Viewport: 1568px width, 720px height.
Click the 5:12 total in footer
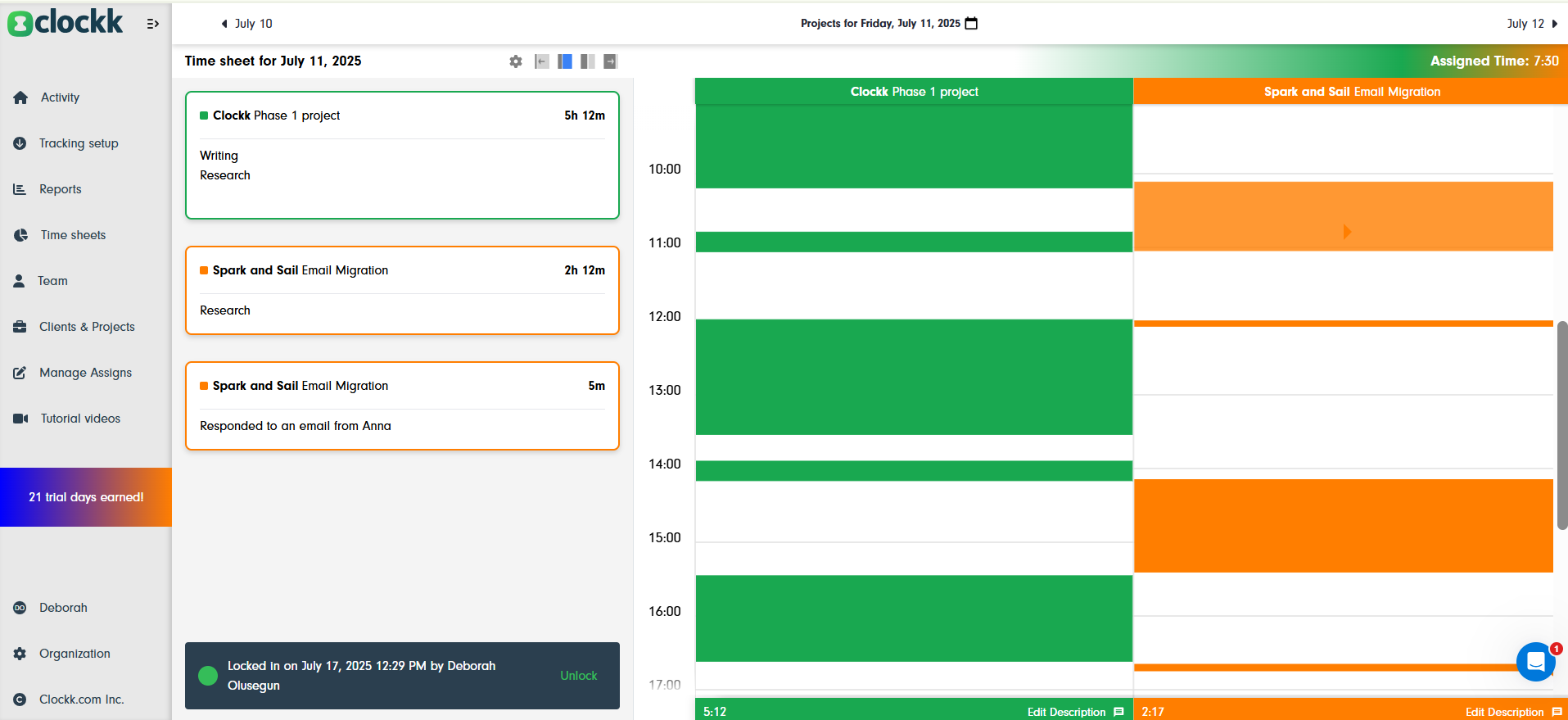[x=715, y=712]
